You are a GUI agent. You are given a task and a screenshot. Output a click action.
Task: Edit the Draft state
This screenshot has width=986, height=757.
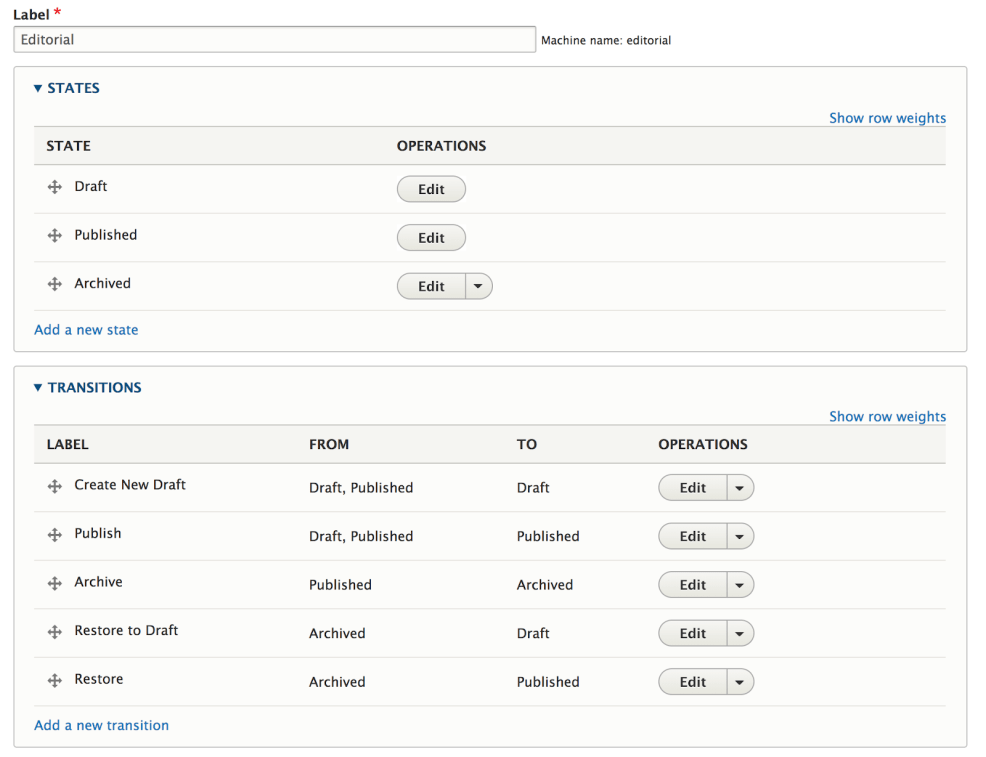431,189
